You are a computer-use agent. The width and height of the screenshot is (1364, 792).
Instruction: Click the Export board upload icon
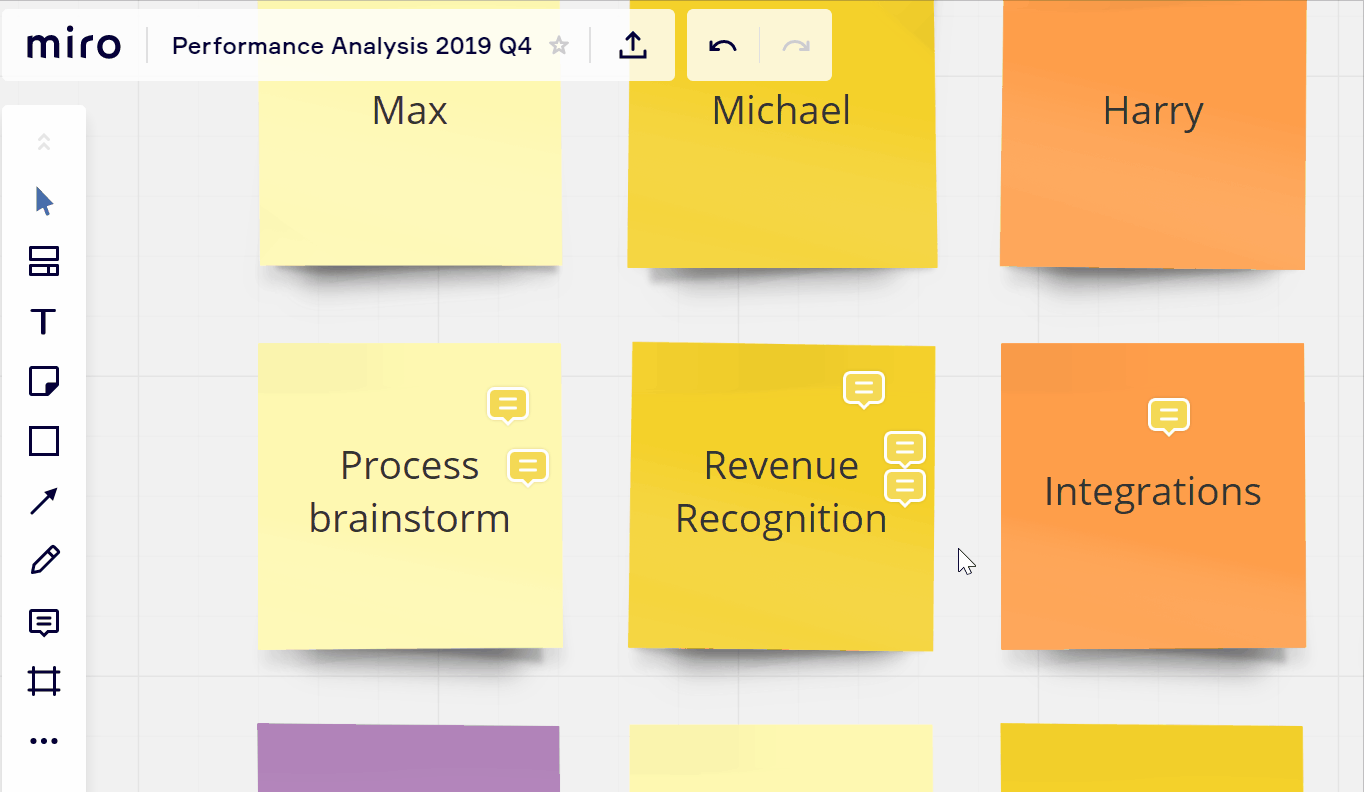pos(633,46)
